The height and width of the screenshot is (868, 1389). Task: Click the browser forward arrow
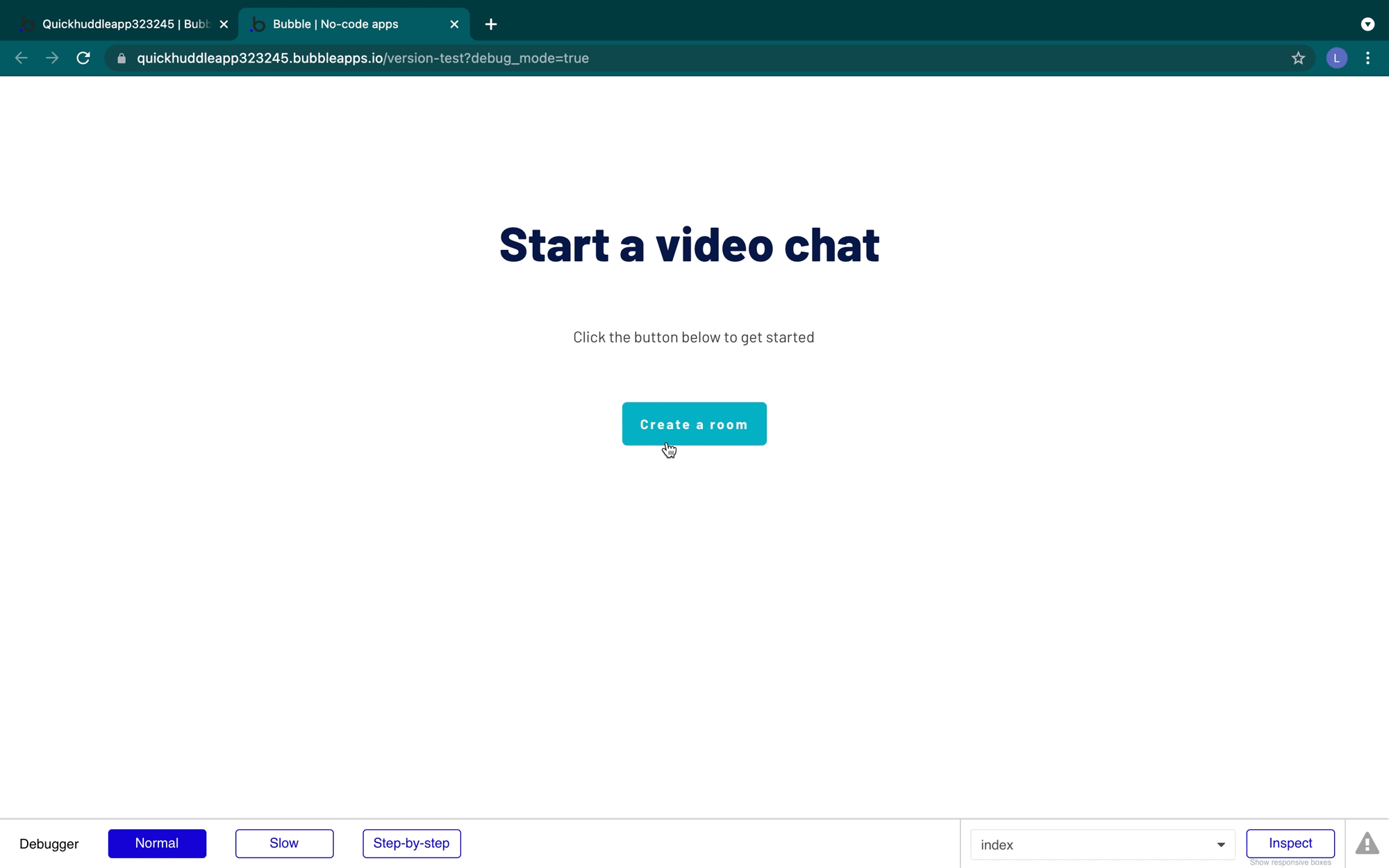tap(52, 58)
